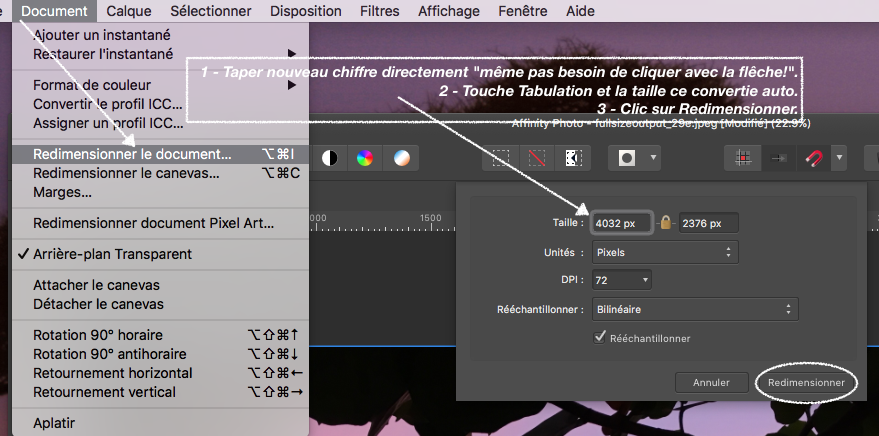Toggle the red Snapping magnet icon
The height and width of the screenshot is (436, 879).
(x=814, y=159)
